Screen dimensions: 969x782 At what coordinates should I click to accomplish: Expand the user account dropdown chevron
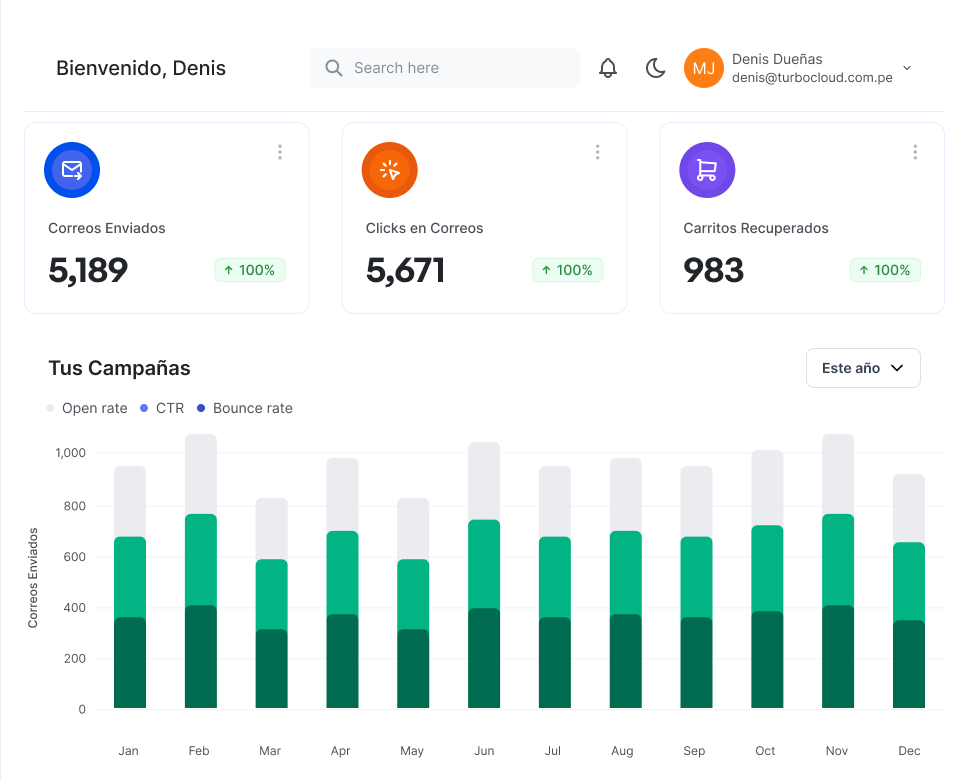tap(907, 68)
